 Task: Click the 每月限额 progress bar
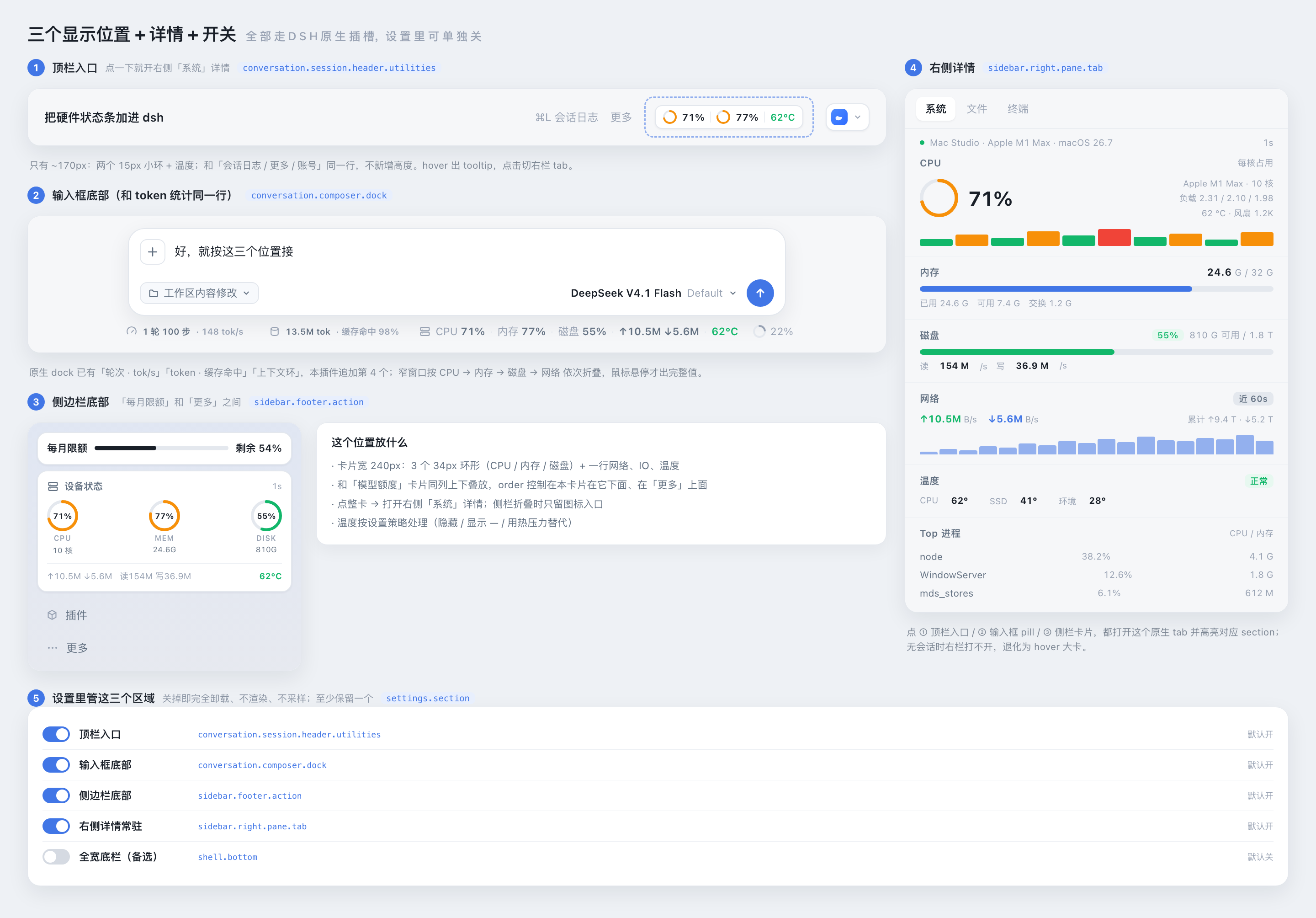pyautogui.click(x=161, y=448)
